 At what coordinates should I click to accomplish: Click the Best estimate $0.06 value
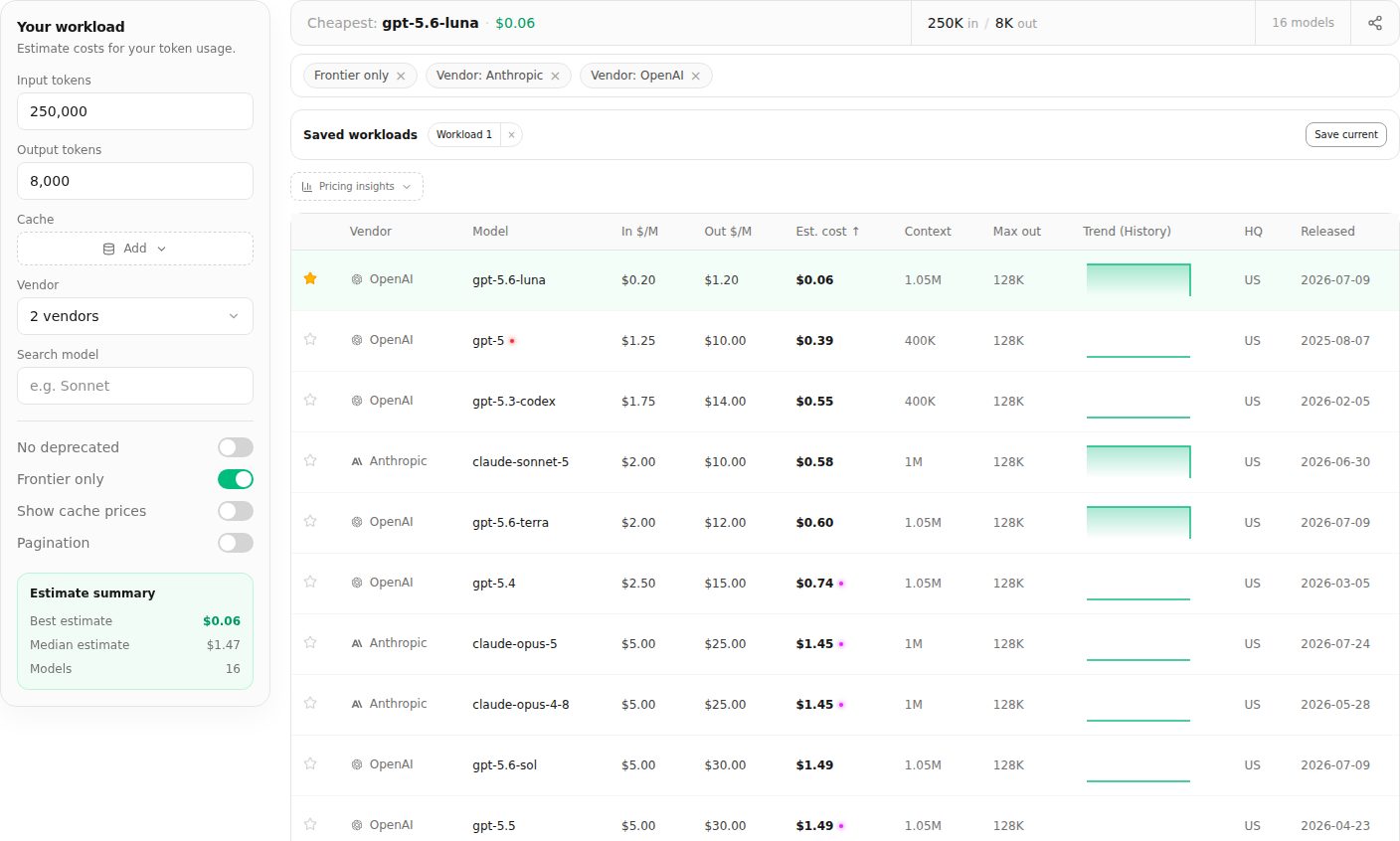click(x=222, y=621)
